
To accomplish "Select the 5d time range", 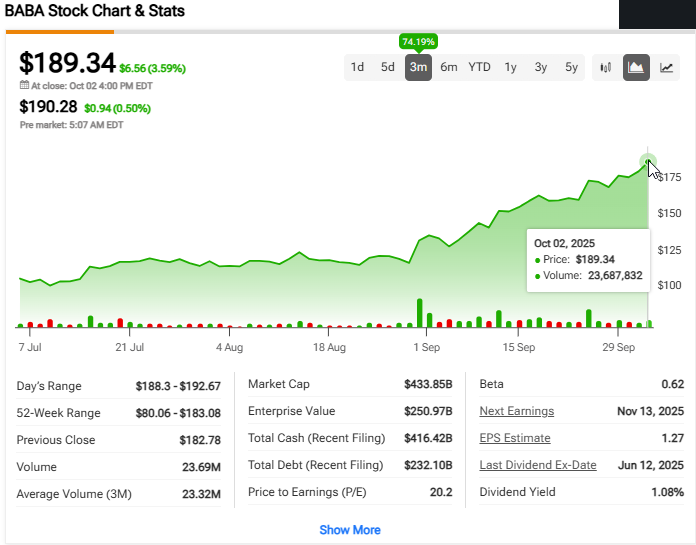I will (387, 68).
